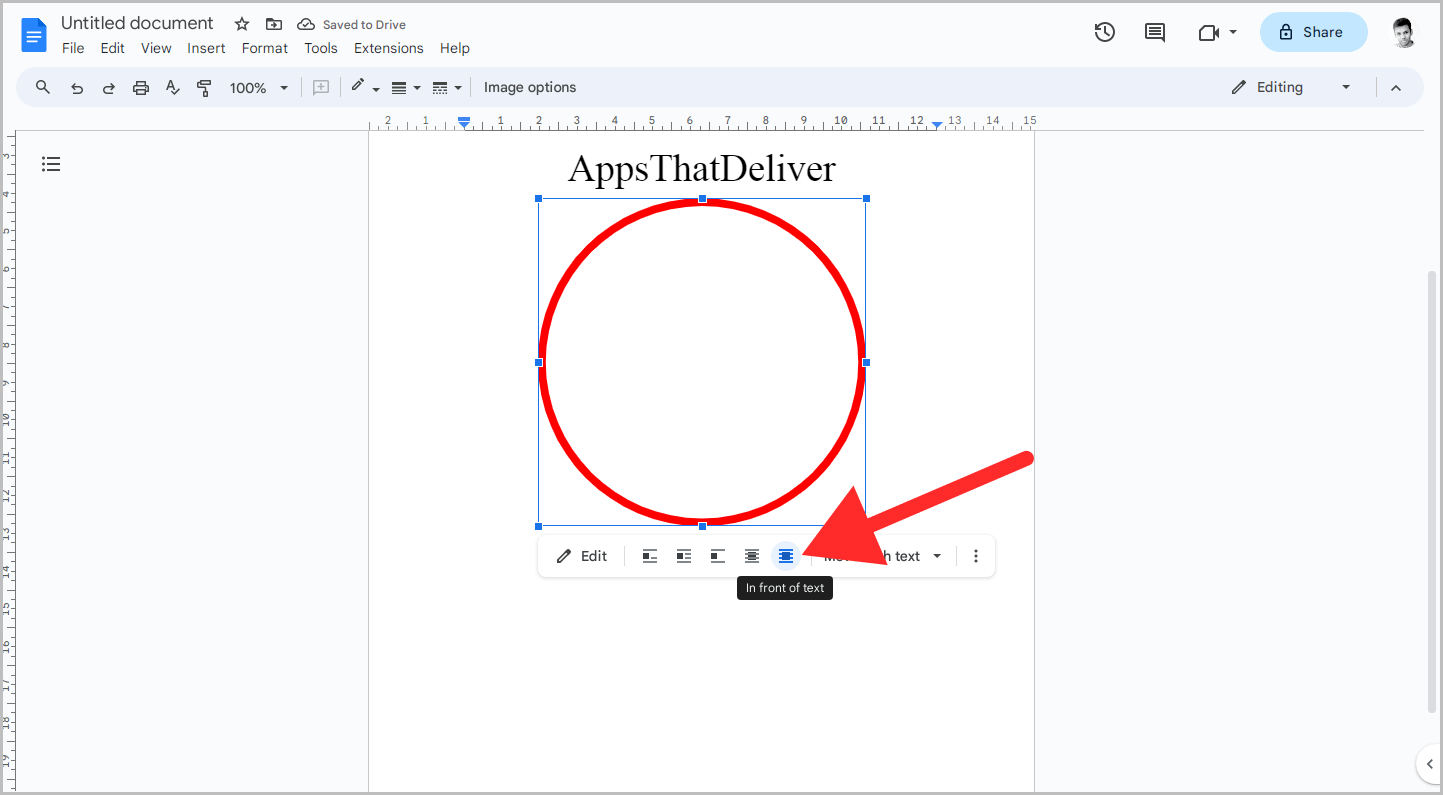Screen dimensions: 1443x795
Task: Open comment history icon
Action: click(1154, 32)
